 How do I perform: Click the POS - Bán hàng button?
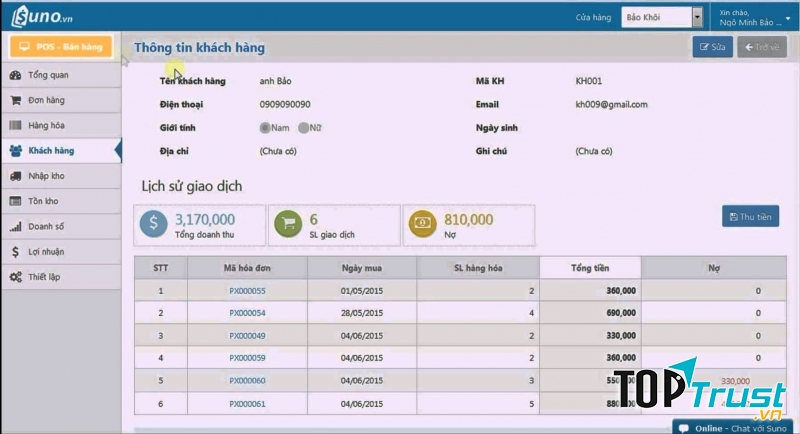click(x=60, y=47)
